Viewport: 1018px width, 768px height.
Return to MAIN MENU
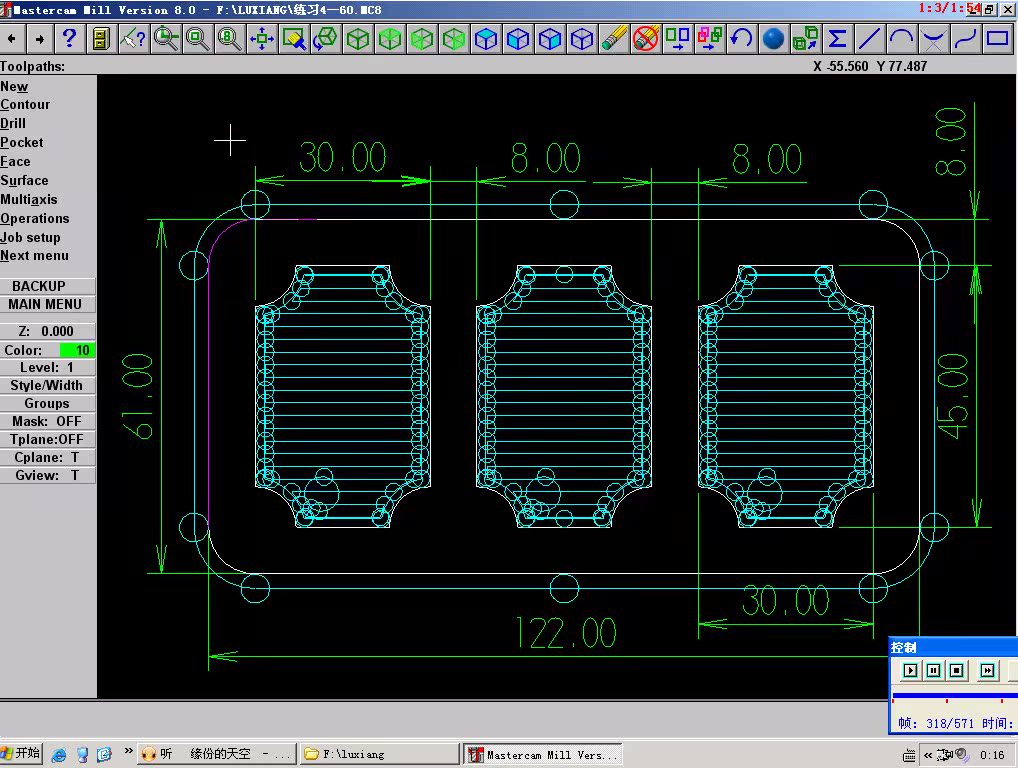click(47, 304)
